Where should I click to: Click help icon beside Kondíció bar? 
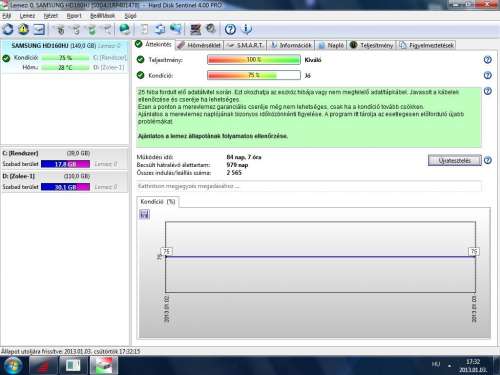pos(487,75)
